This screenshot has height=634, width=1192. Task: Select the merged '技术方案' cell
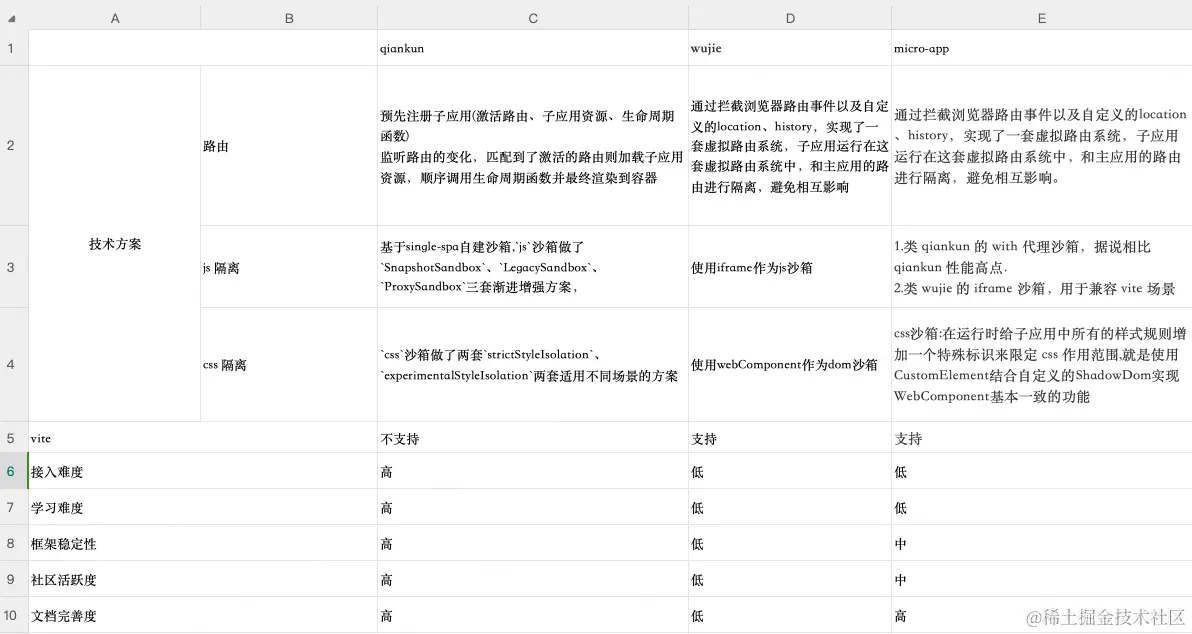(115, 243)
